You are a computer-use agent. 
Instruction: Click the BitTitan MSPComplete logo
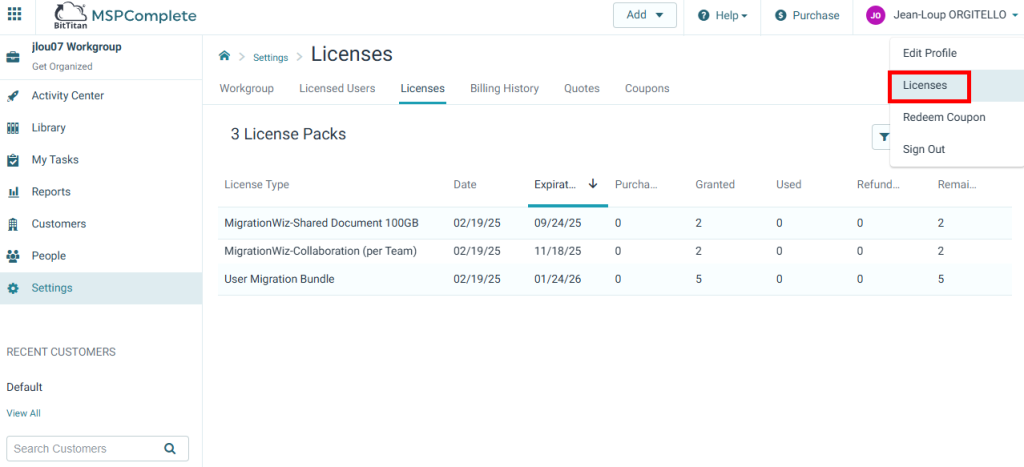point(125,16)
